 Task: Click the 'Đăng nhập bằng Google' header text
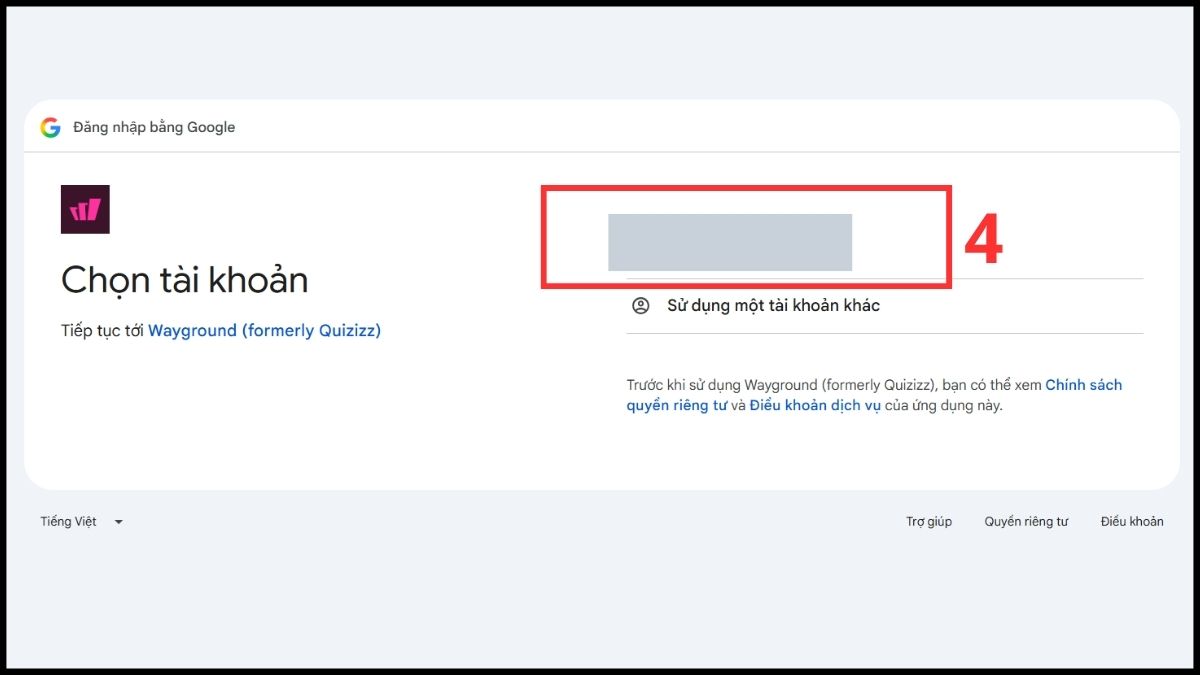154,127
